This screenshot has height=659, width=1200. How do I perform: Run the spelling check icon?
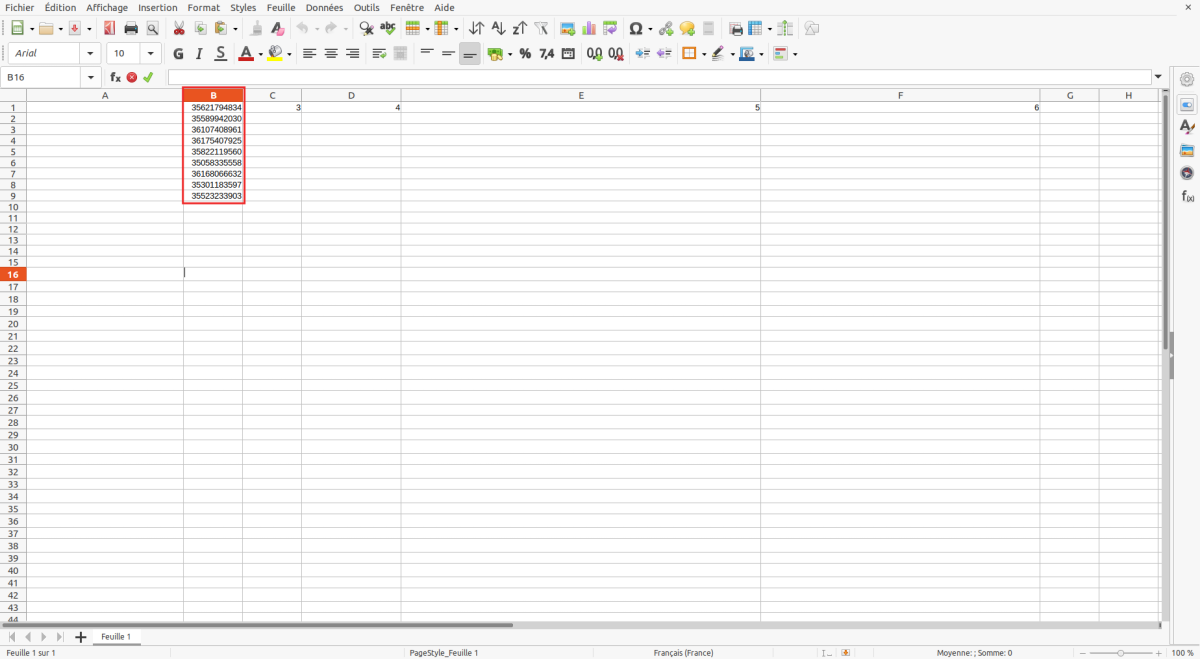click(x=388, y=29)
